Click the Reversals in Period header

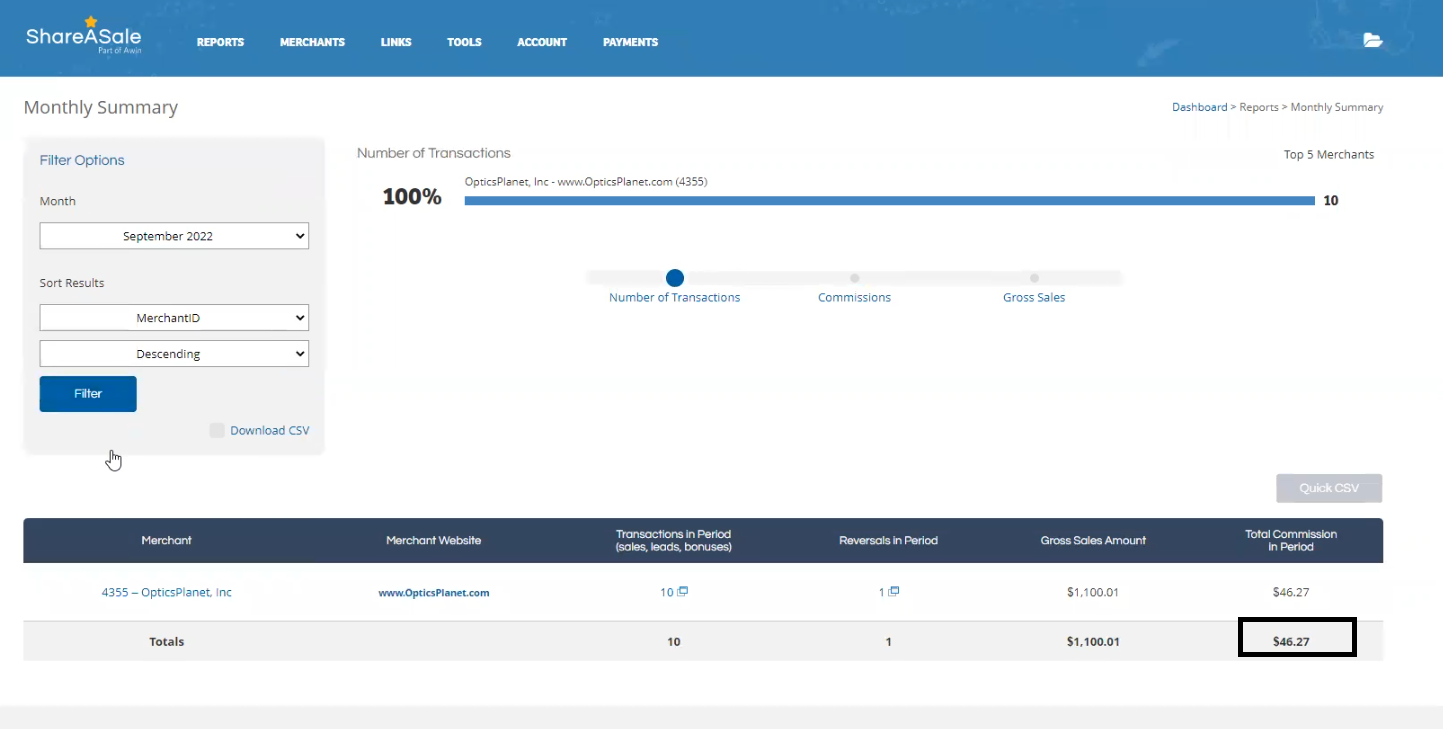point(888,540)
